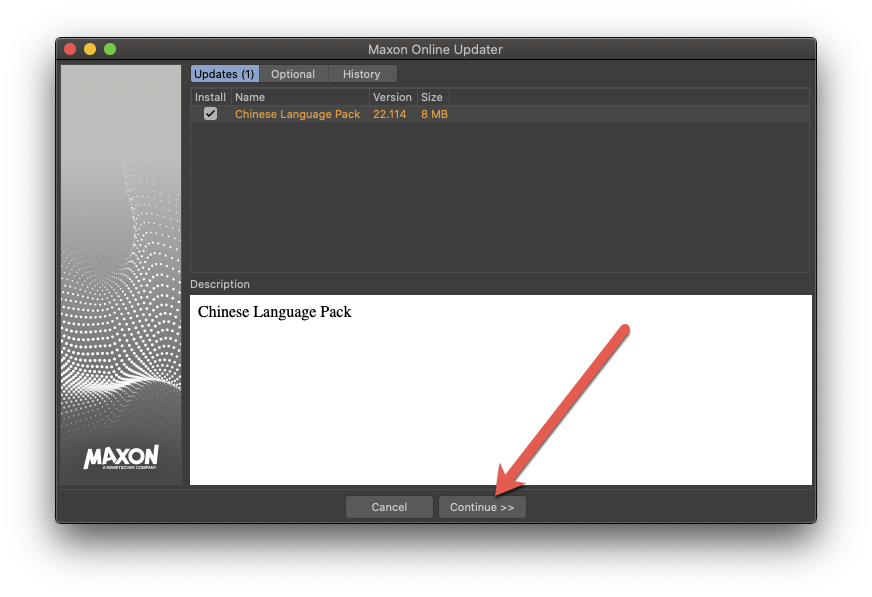The height and width of the screenshot is (597, 872).
Task: Cancel the updater dialog
Action: tap(389, 507)
